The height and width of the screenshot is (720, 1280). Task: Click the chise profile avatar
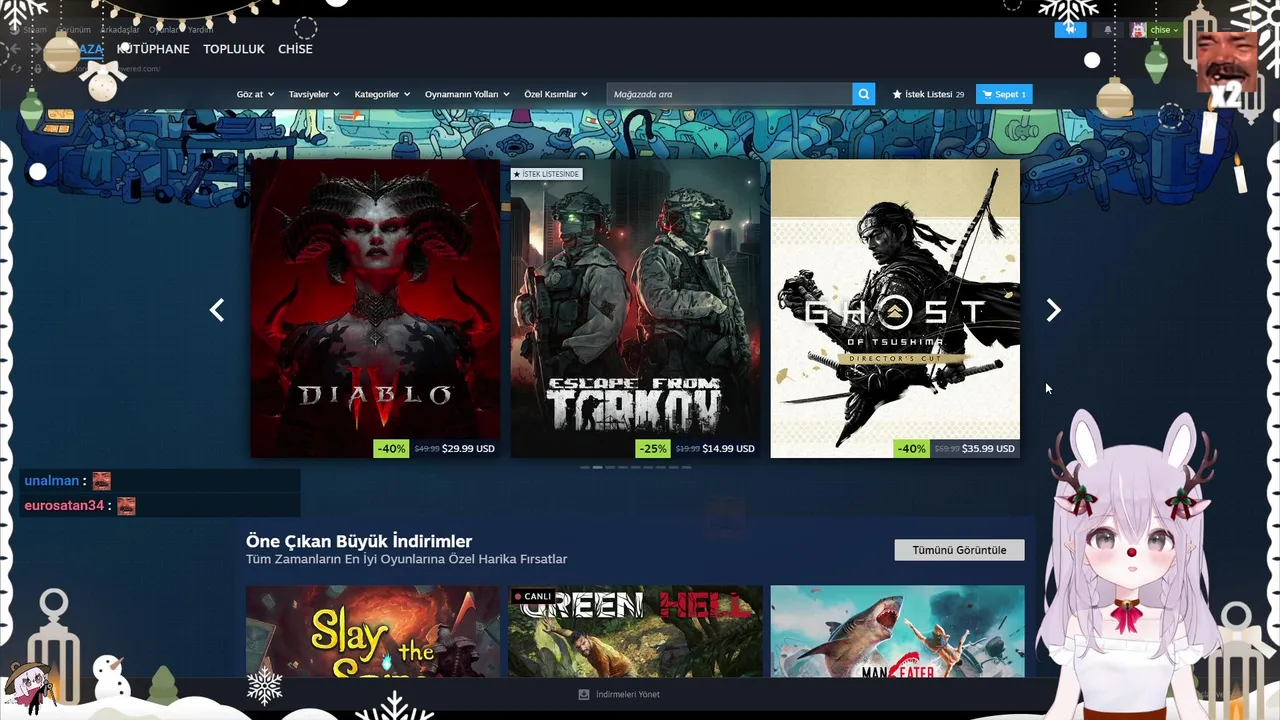1138,30
